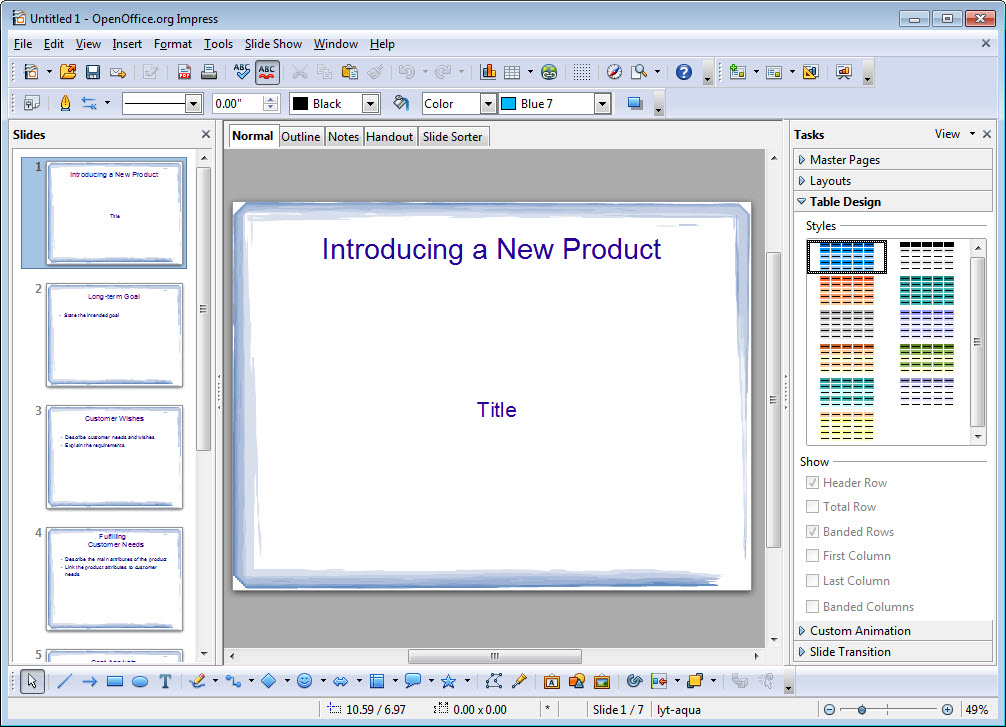Collapse the Table Design section
This screenshot has width=1006, height=727.
click(892, 201)
